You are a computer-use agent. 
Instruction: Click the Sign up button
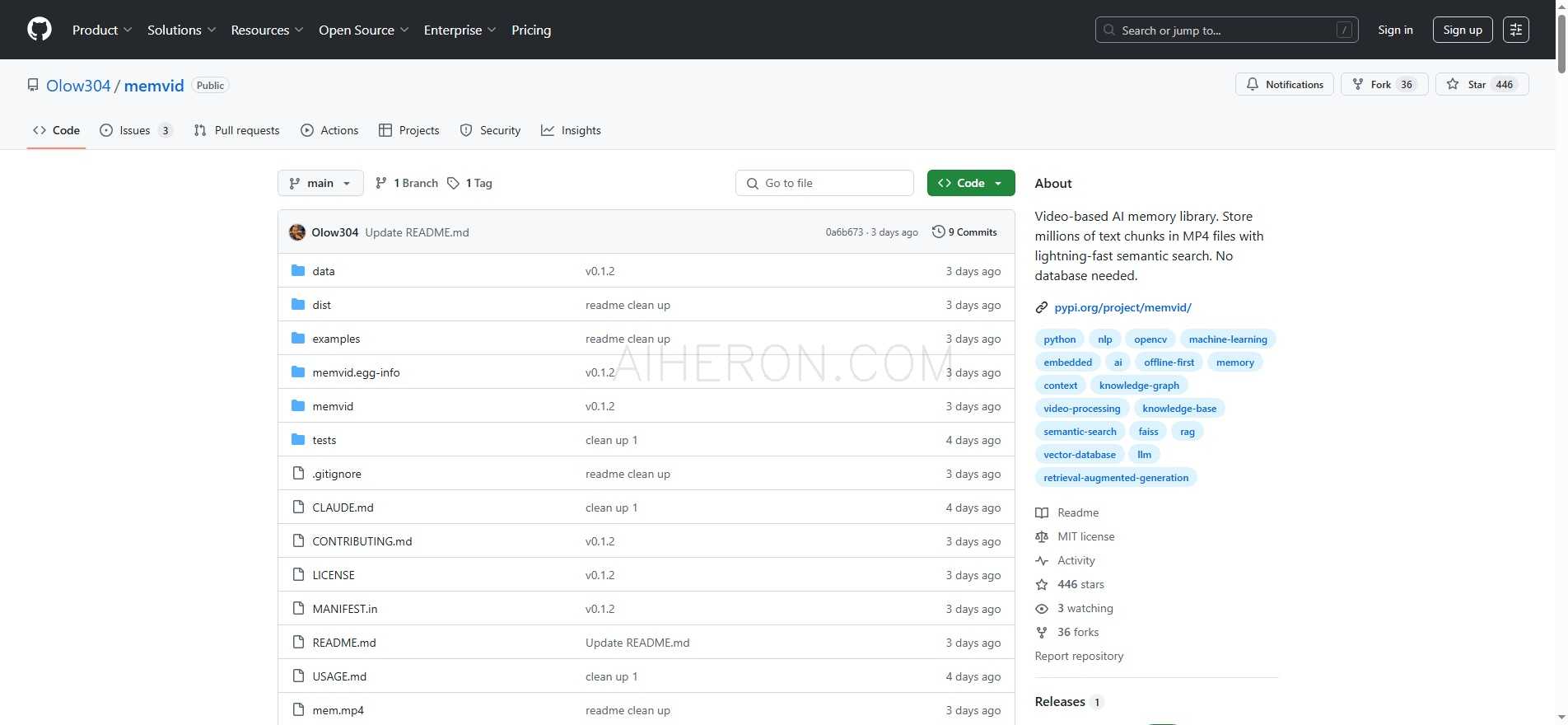(1463, 30)
